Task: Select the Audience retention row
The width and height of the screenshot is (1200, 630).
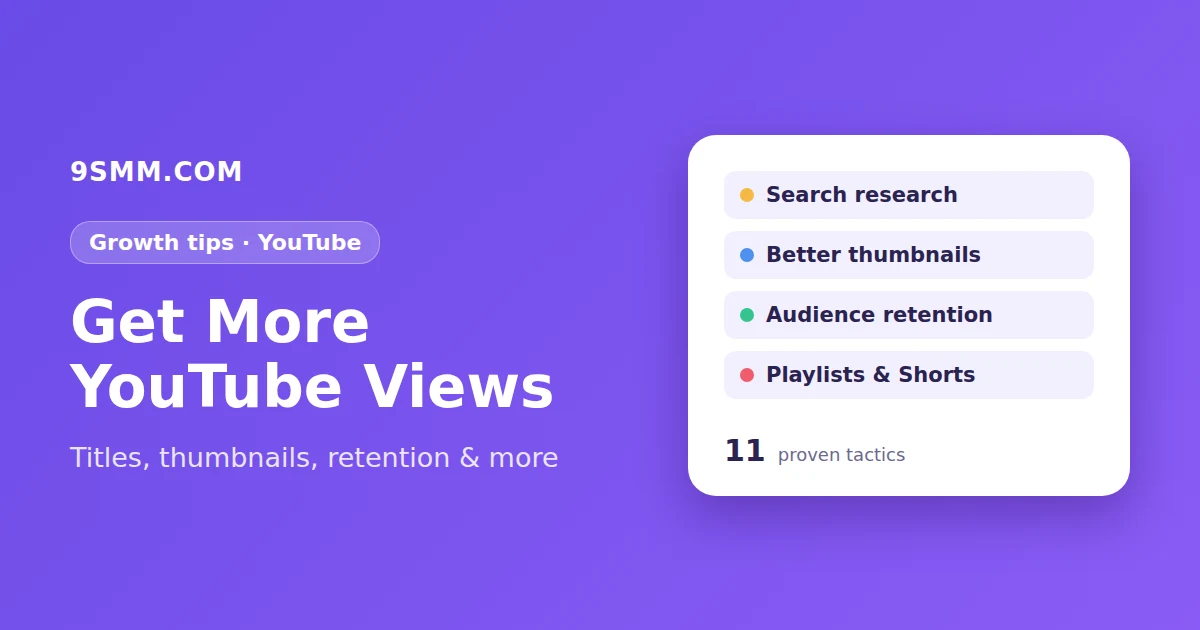Action: pos(909,315)
